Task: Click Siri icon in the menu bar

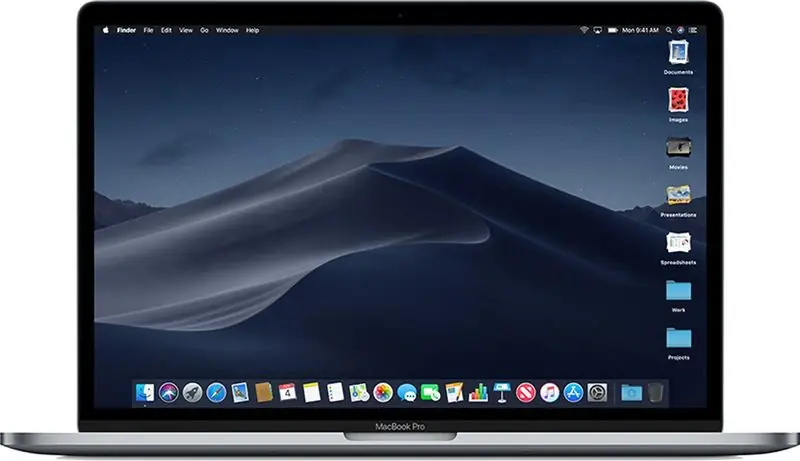Action: 681,30
